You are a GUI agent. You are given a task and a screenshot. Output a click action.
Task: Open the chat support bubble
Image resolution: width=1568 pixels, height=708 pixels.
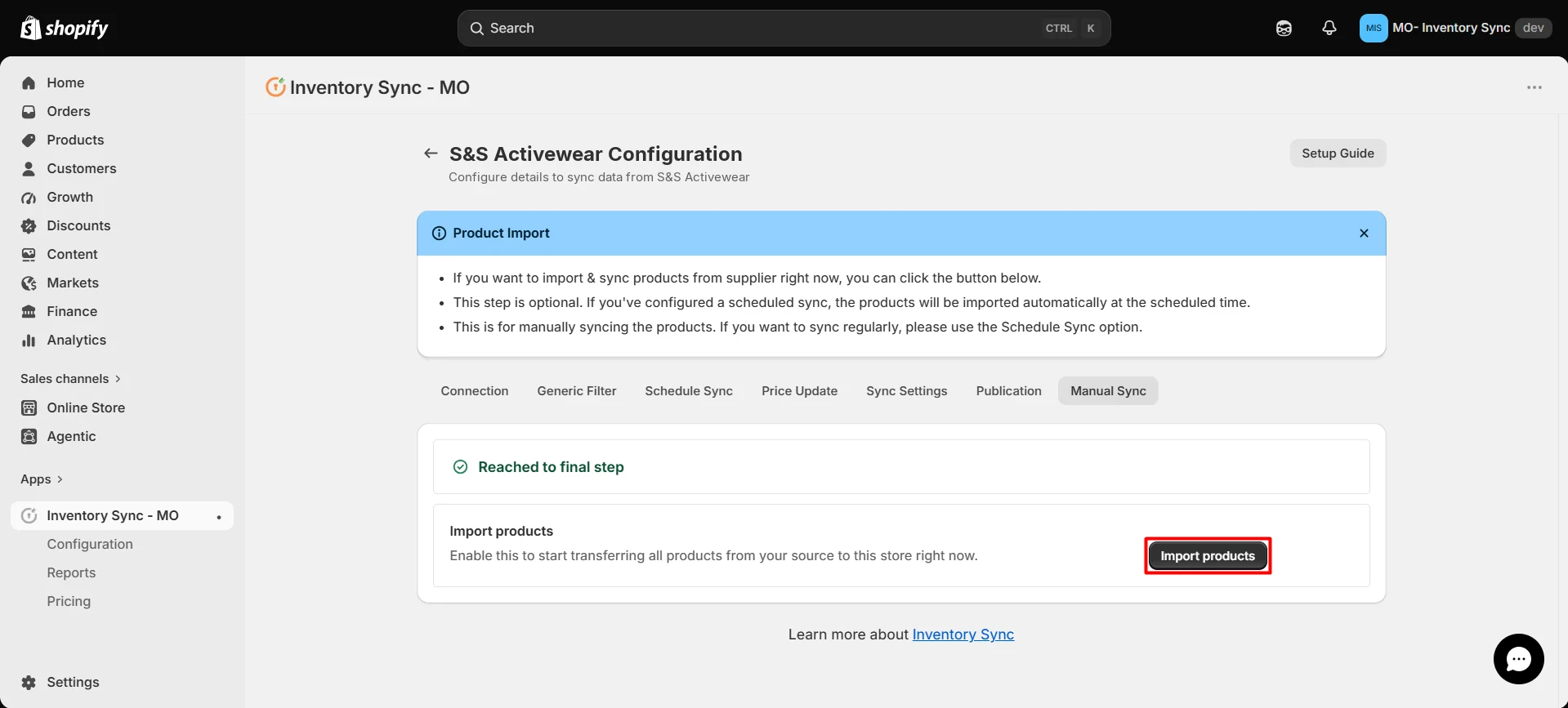pyautogui.click(x=1518, y=659)
